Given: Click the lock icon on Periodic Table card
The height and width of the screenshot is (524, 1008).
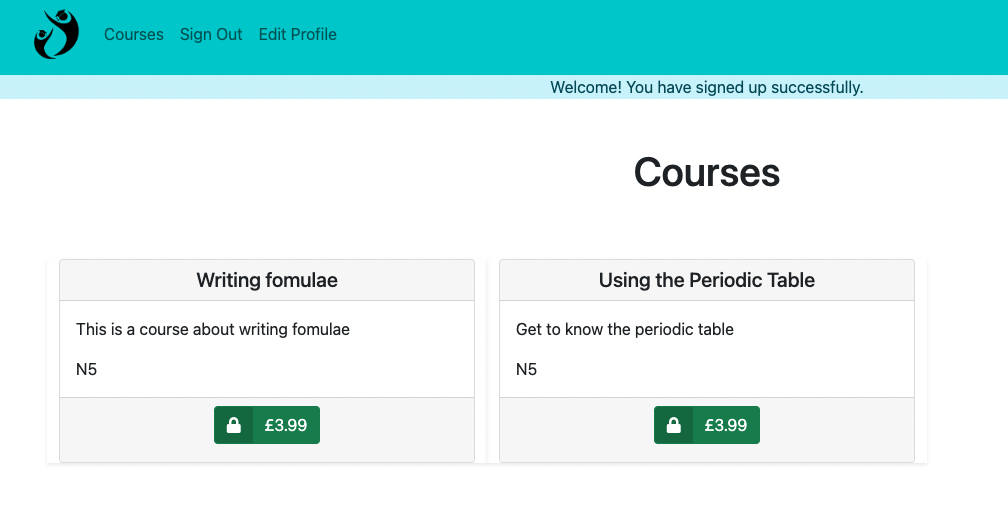Looking at the screenshot, I should (674, 425).
